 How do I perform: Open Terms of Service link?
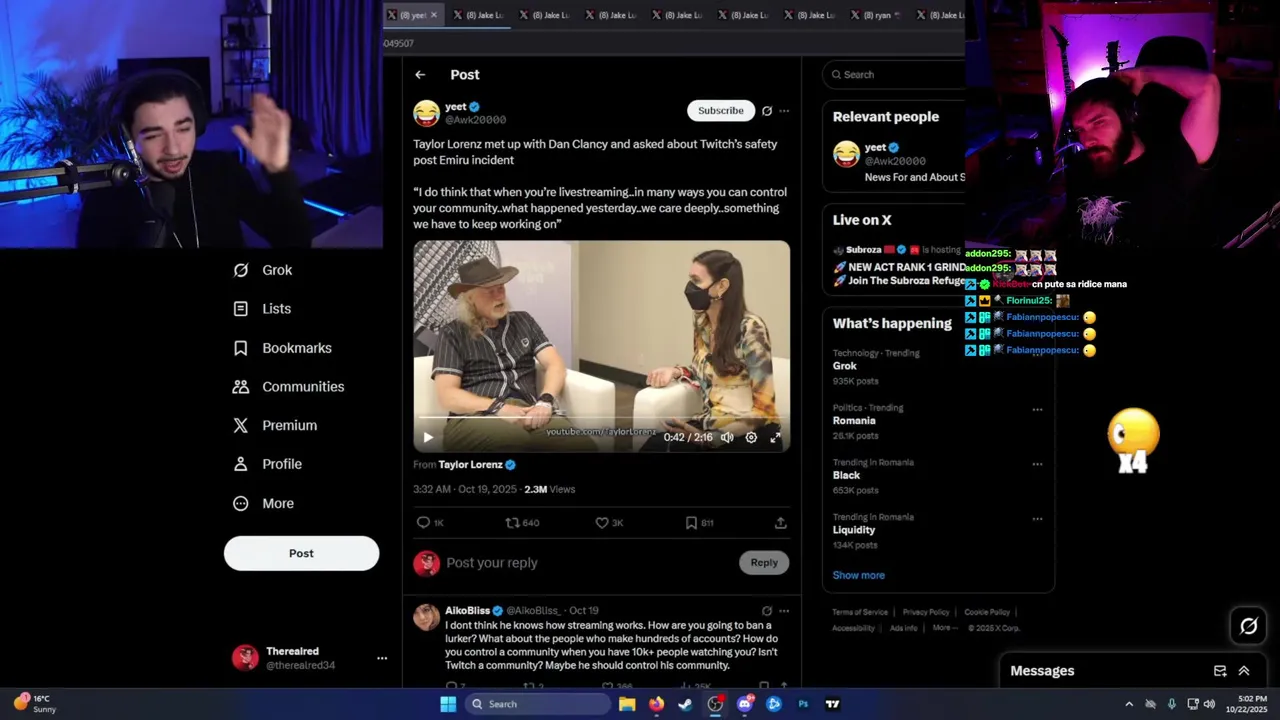860,612
